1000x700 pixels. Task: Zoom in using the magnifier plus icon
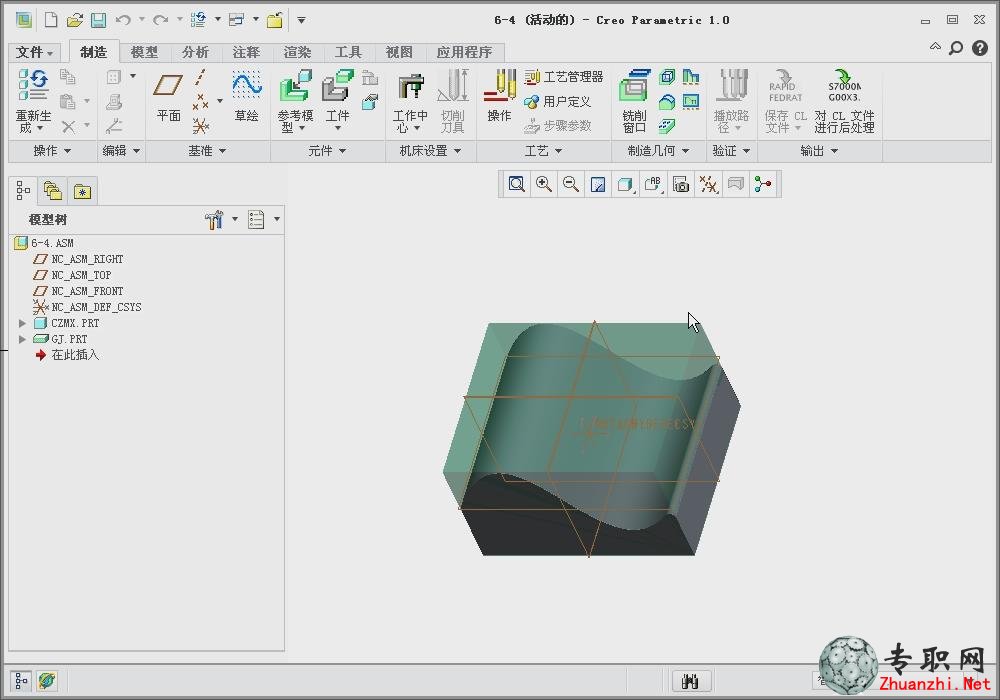tap(543, 184)
